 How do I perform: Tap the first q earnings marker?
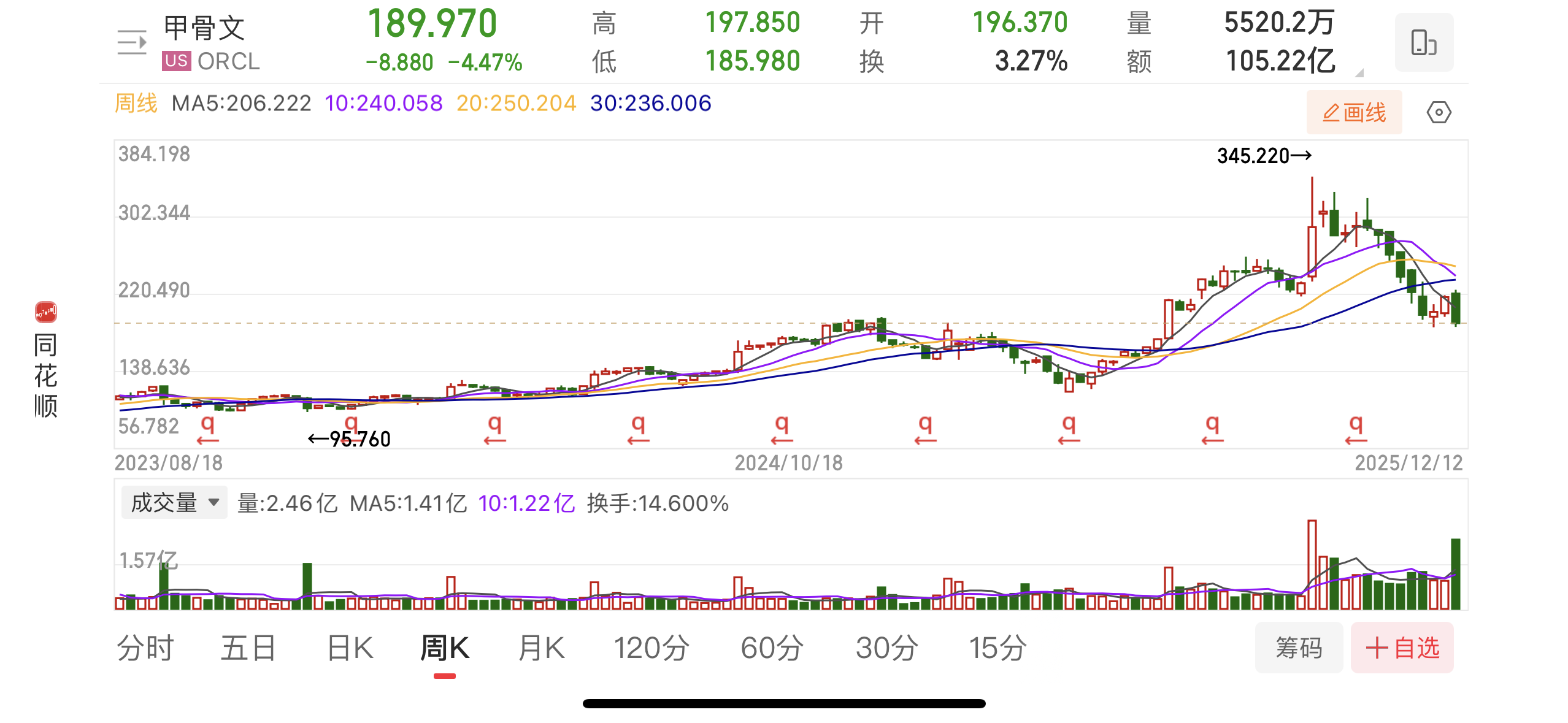208,424
